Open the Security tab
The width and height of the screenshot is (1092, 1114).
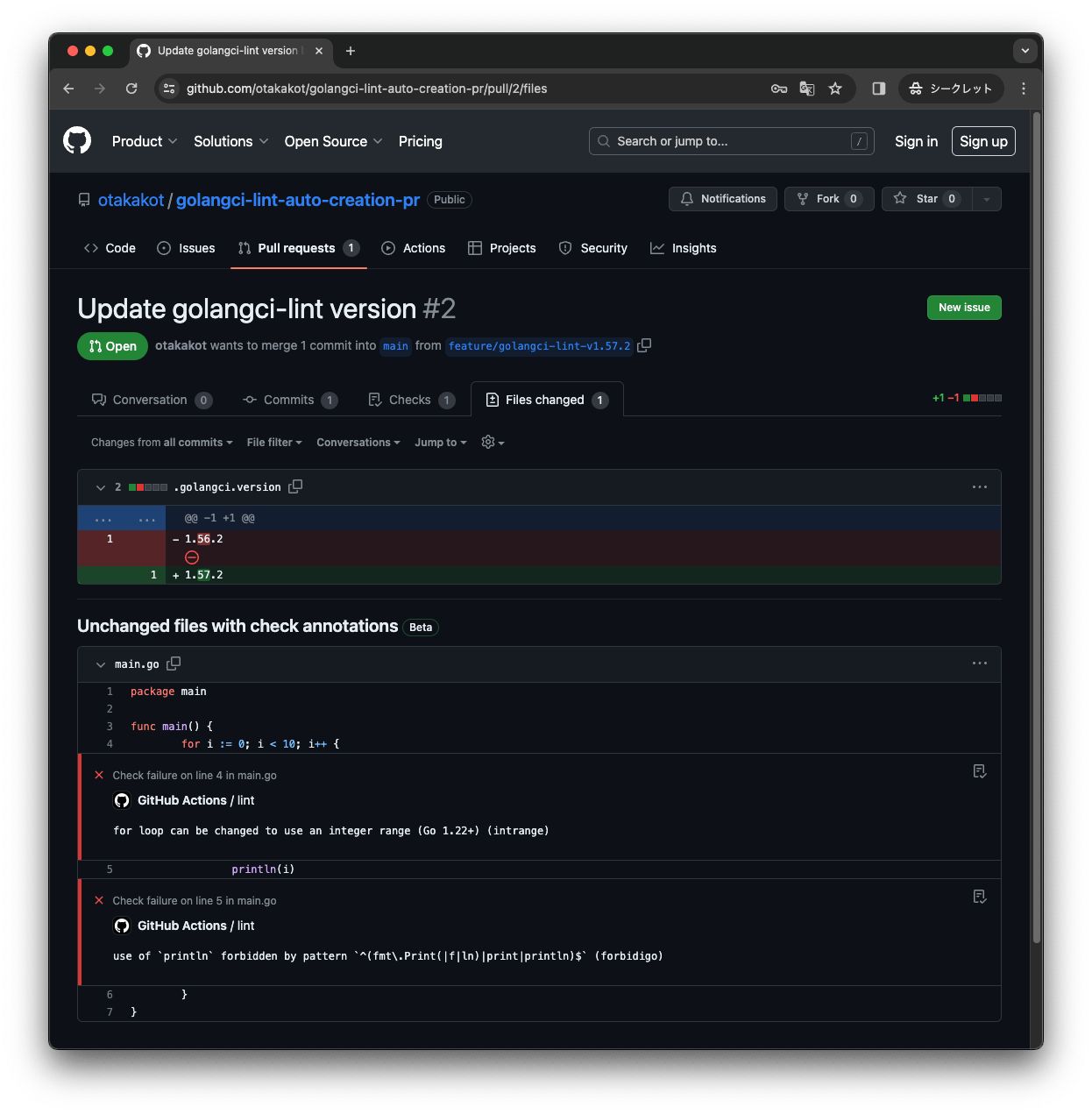(x=593, y=248)
